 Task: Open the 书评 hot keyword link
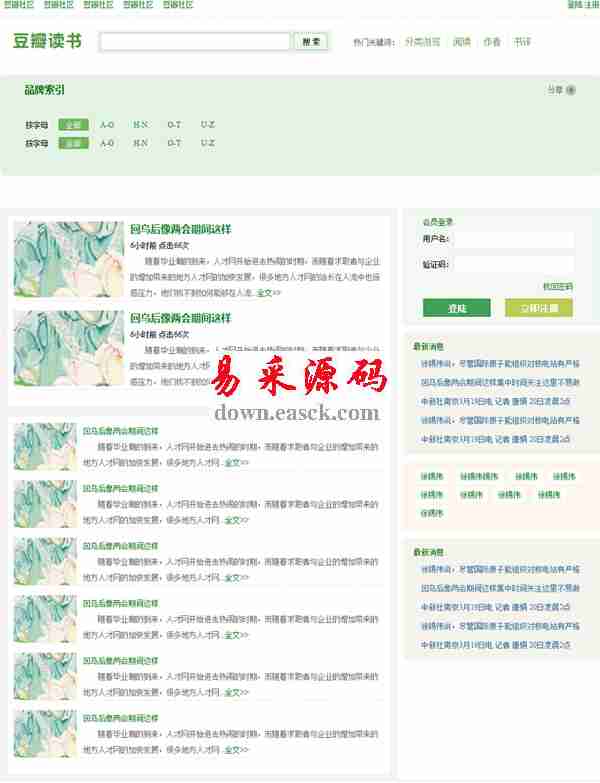[522, 42]
